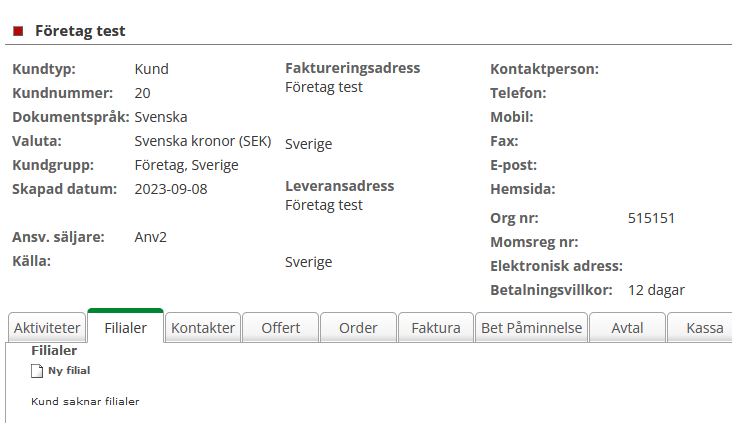The height and width of the screenshot is (423, 732).
Task: Go to the Order tab
Action: click(x=358, y=328)
